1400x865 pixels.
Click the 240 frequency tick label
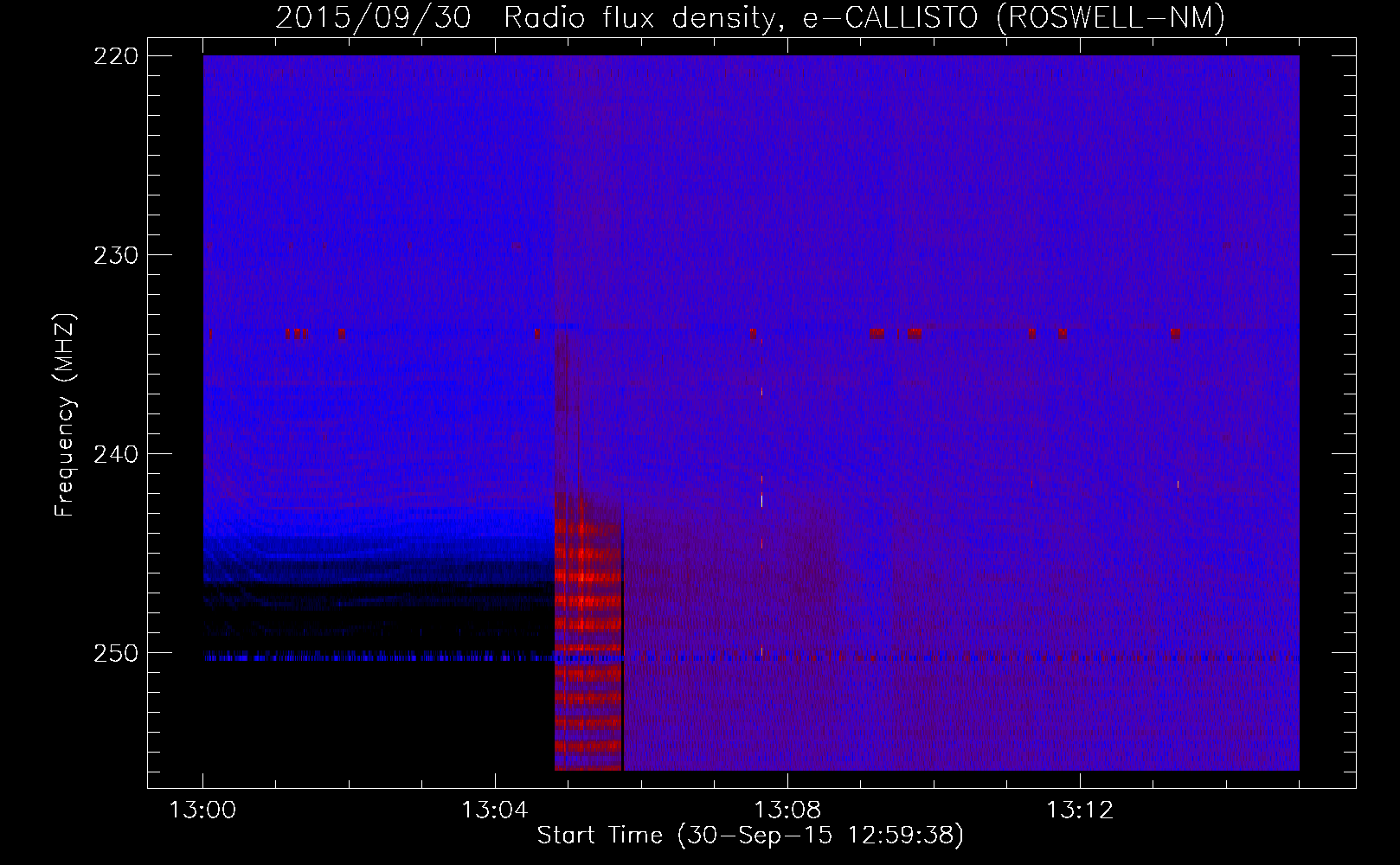coord(115,454)
